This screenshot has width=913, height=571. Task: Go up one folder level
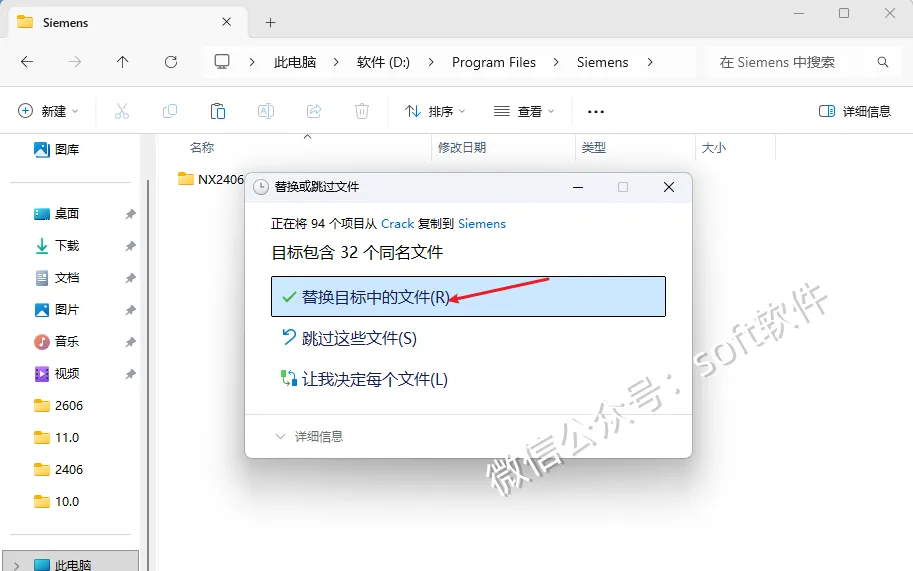point(122,62)
